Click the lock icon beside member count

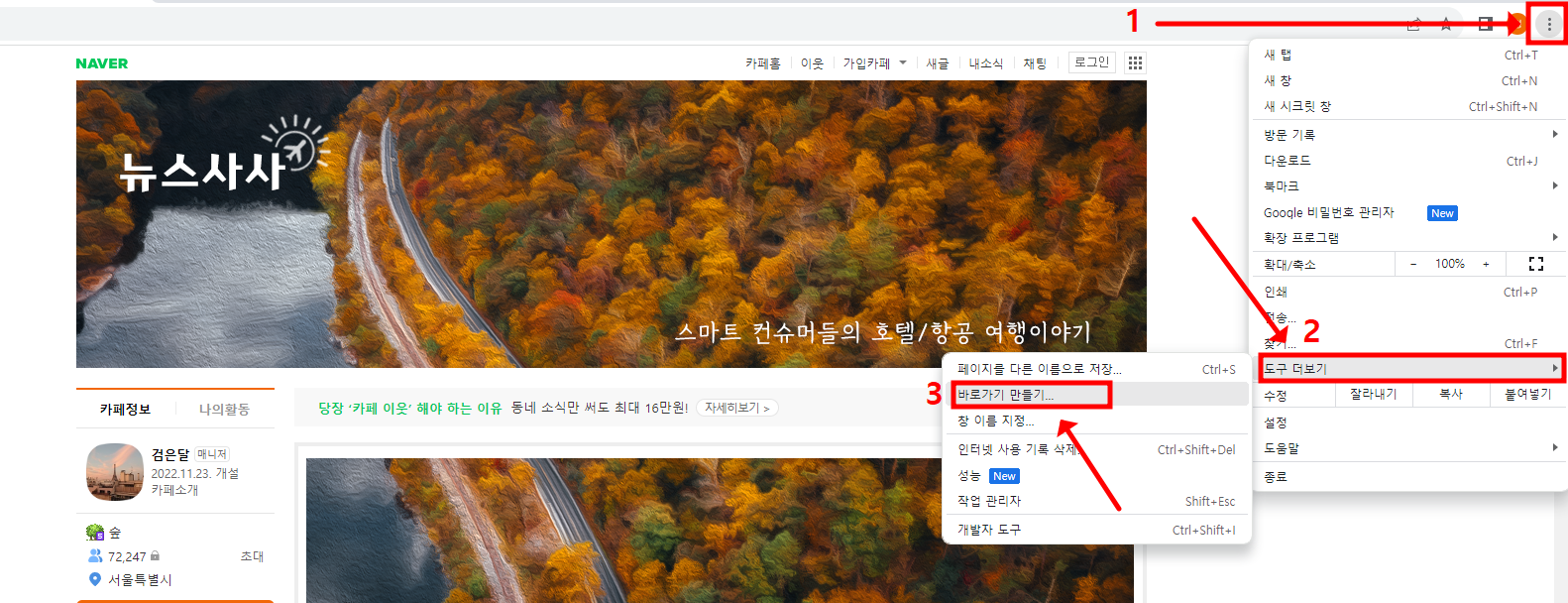pyautogui.click(x=155, y=556)
